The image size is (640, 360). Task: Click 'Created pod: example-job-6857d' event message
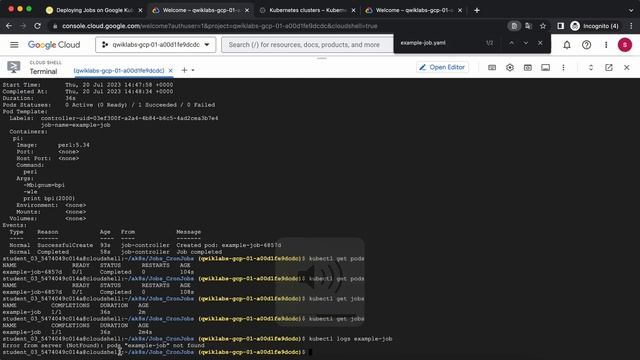(x=229, y=245)
